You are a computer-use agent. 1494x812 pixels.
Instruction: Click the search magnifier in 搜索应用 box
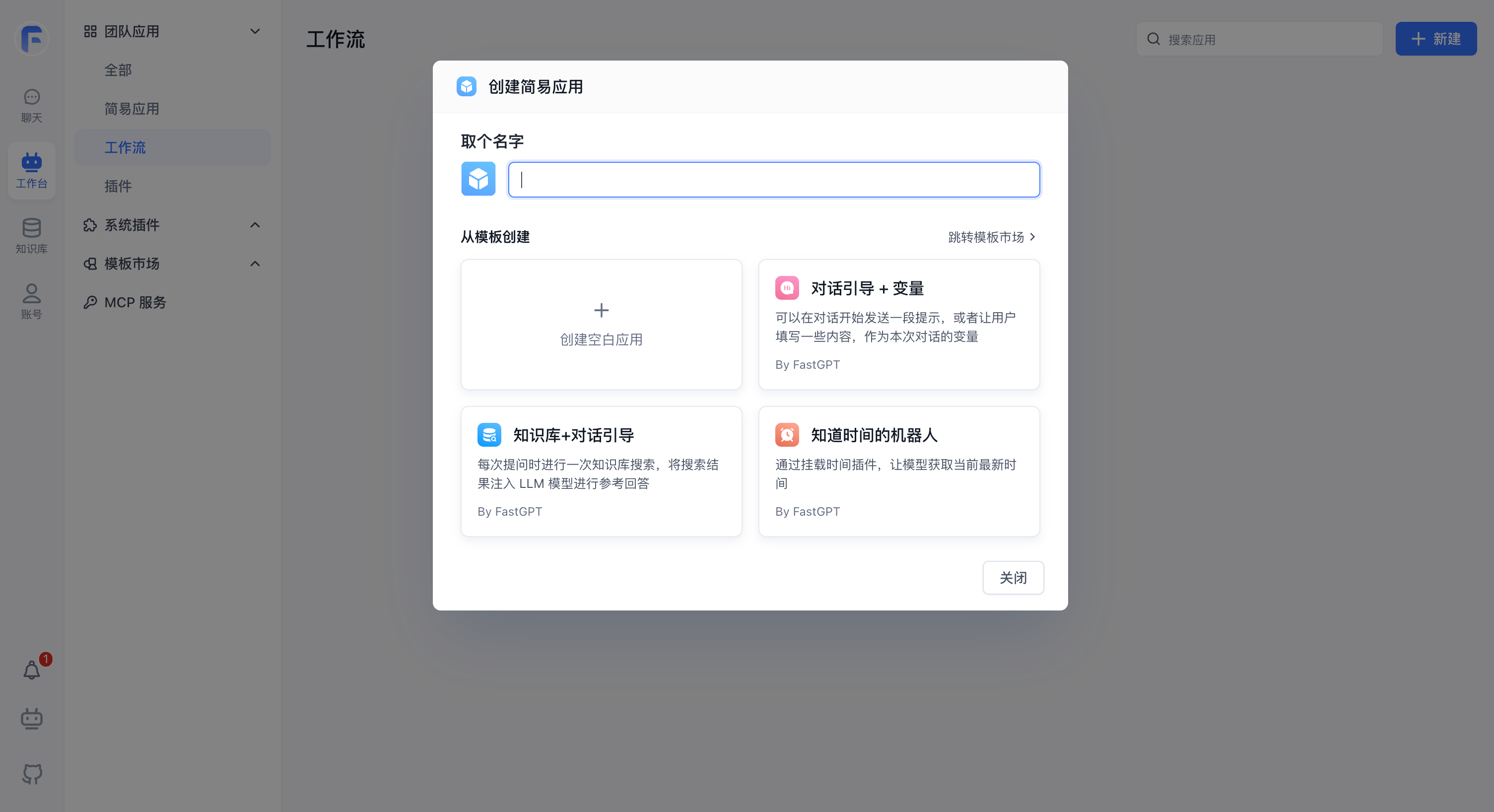coord(1153,38)
